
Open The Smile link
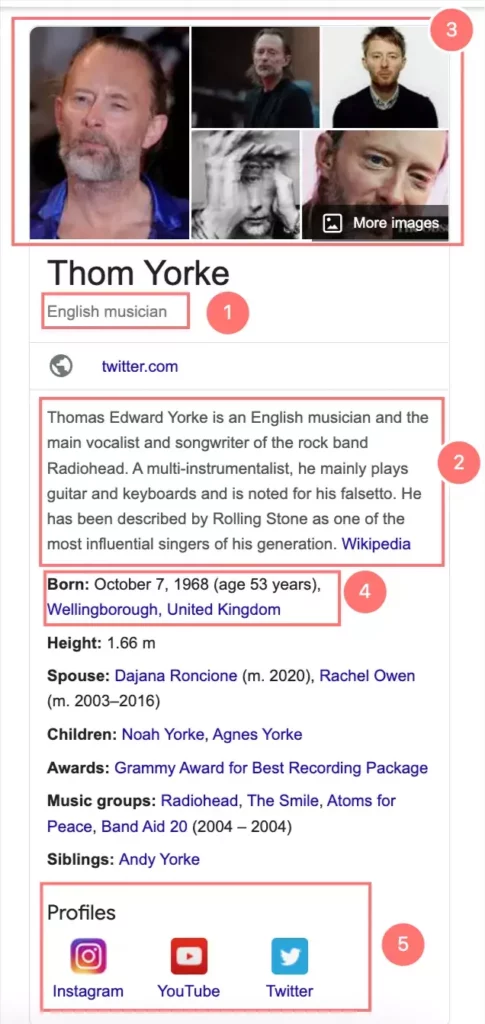tap(281, 800)
